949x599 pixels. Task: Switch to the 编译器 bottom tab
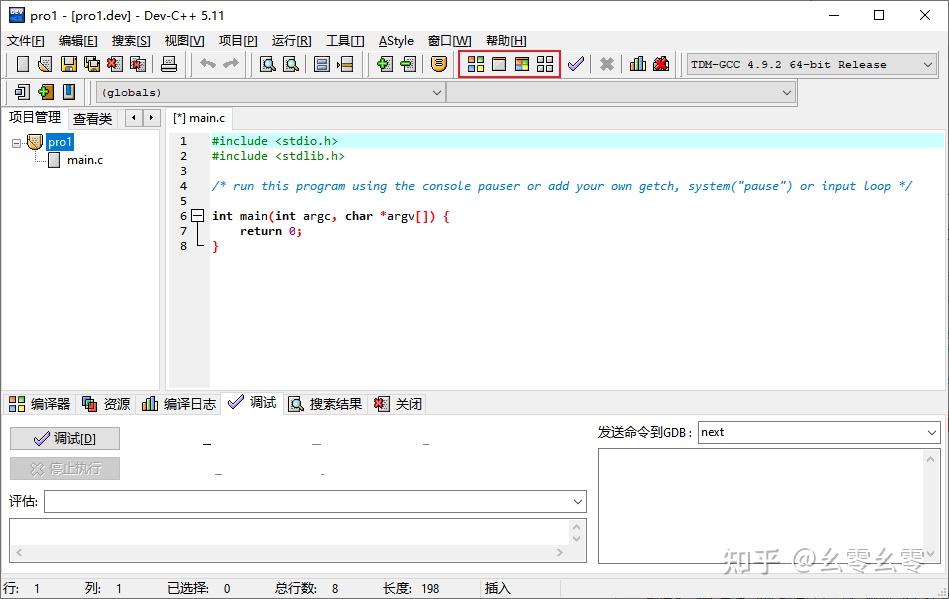[x=39, y=404]
